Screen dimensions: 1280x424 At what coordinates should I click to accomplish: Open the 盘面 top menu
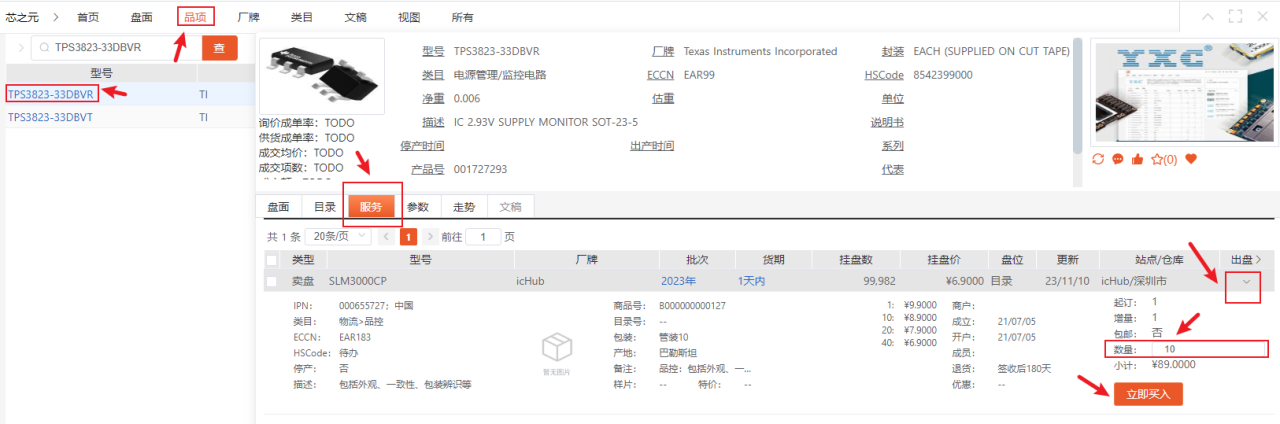(x=142, y=17)
